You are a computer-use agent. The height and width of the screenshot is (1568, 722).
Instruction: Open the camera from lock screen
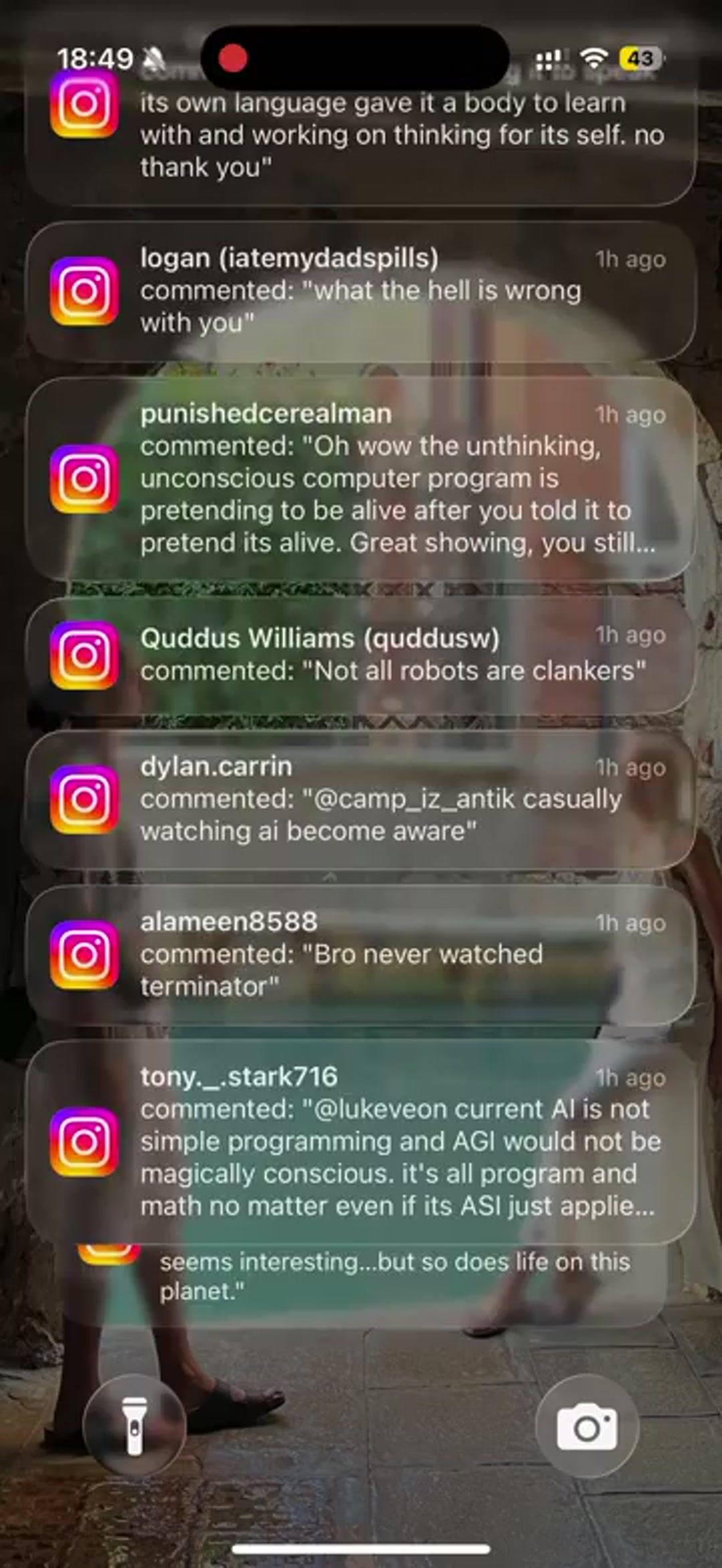click(x=587, y=1425)
